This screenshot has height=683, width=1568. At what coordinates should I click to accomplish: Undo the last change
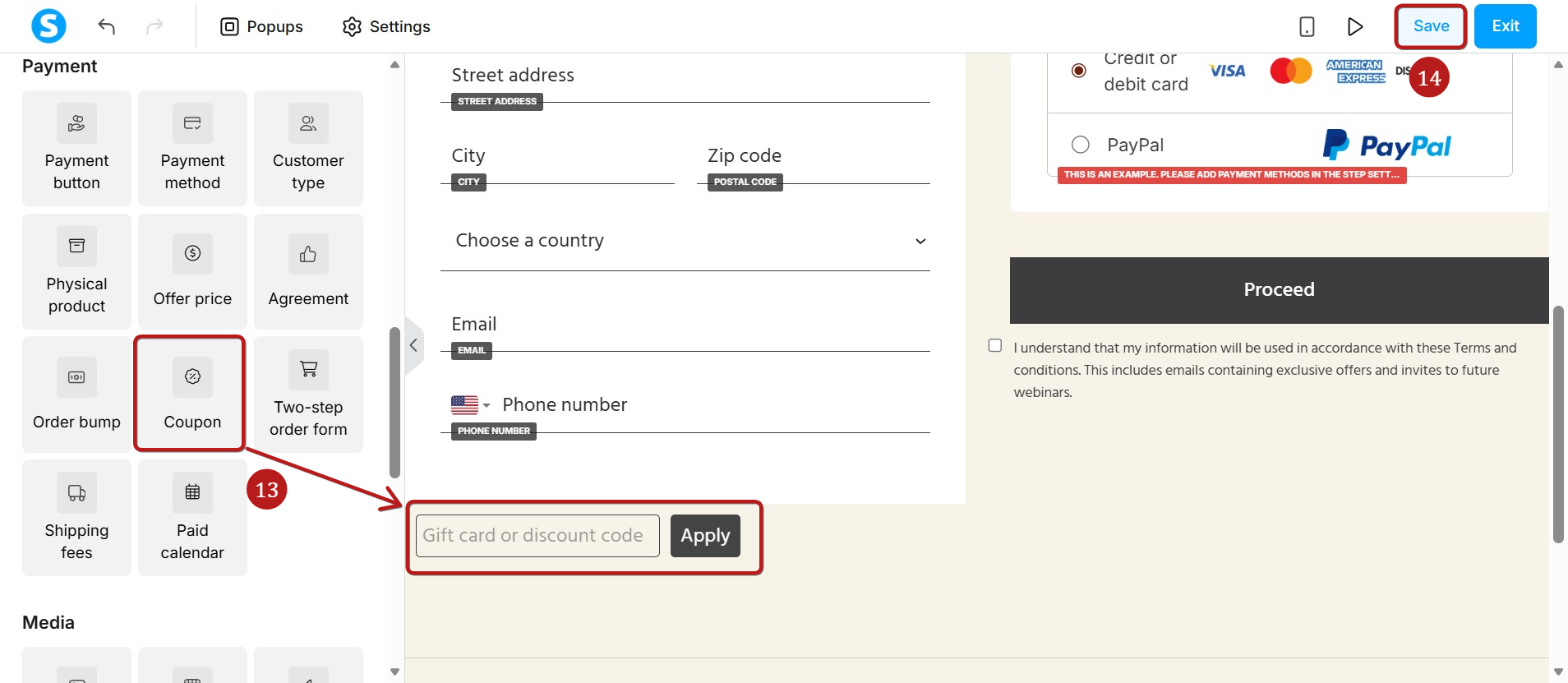(x=106, y=26)
